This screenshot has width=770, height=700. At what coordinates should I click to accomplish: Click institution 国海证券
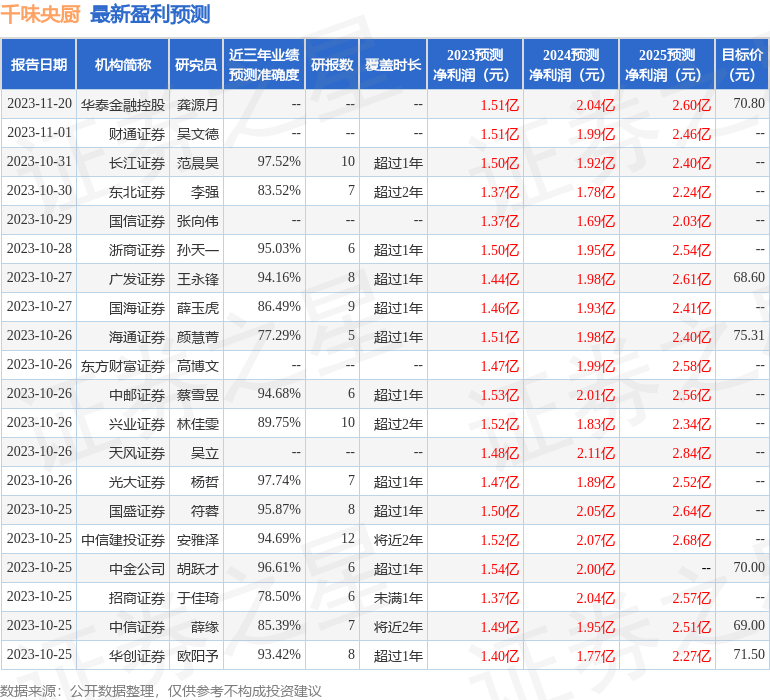137,308
